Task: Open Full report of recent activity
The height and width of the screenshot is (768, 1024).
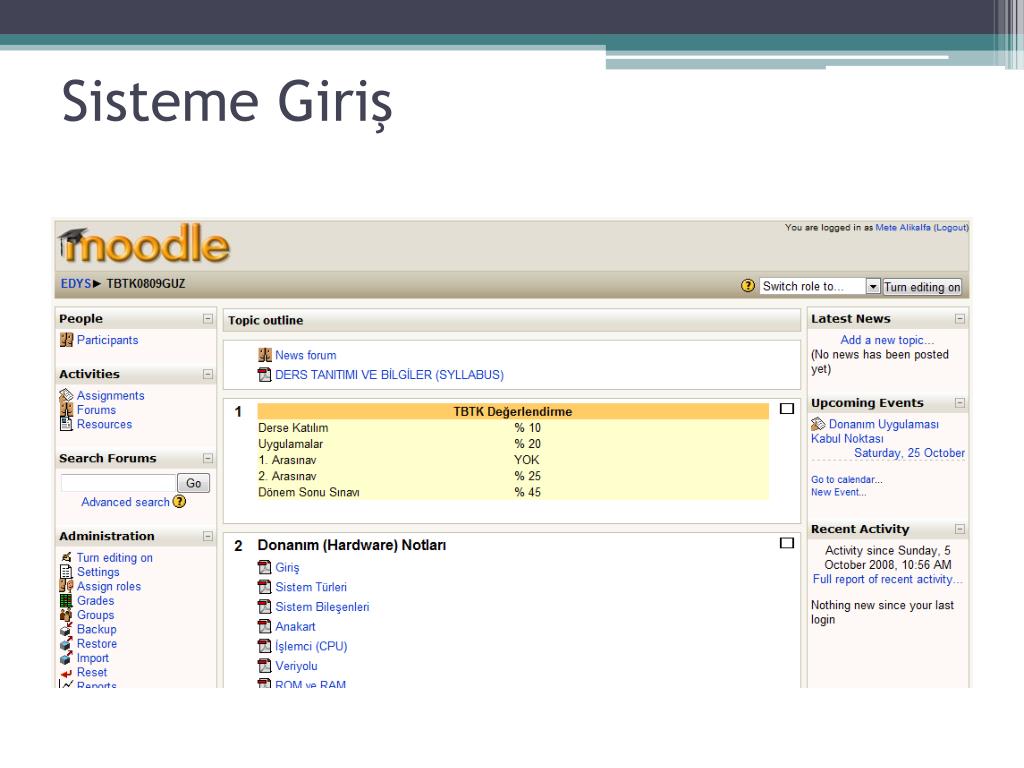Action: [887, 579]
